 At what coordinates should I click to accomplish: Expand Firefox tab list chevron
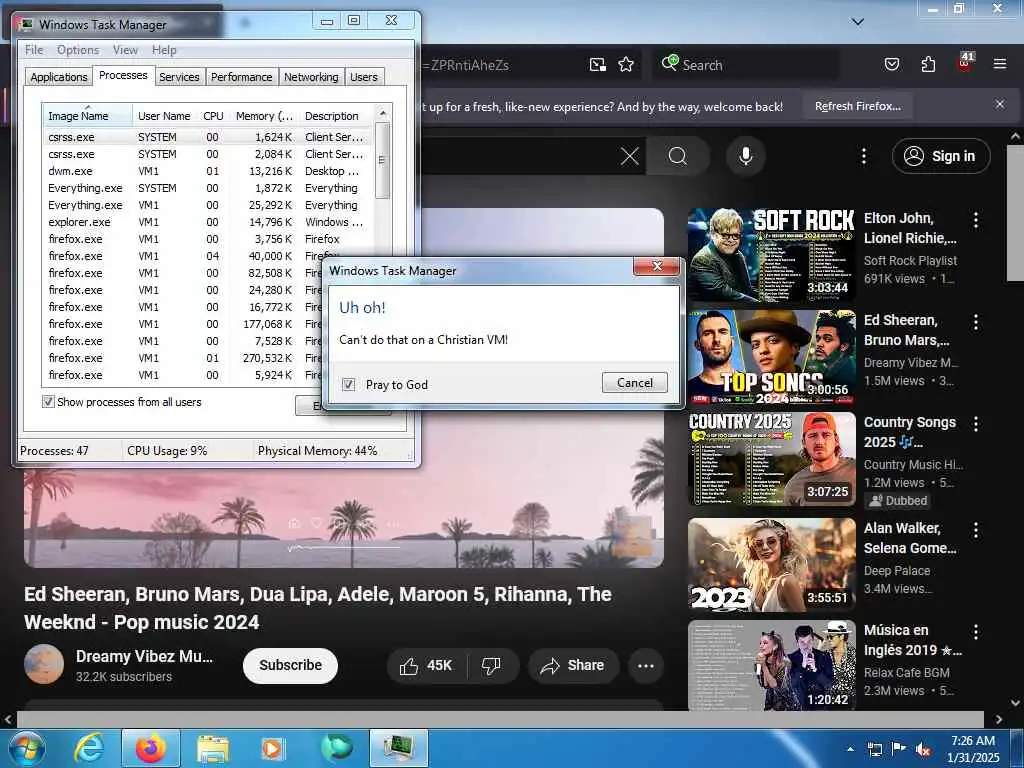point(858,22)
